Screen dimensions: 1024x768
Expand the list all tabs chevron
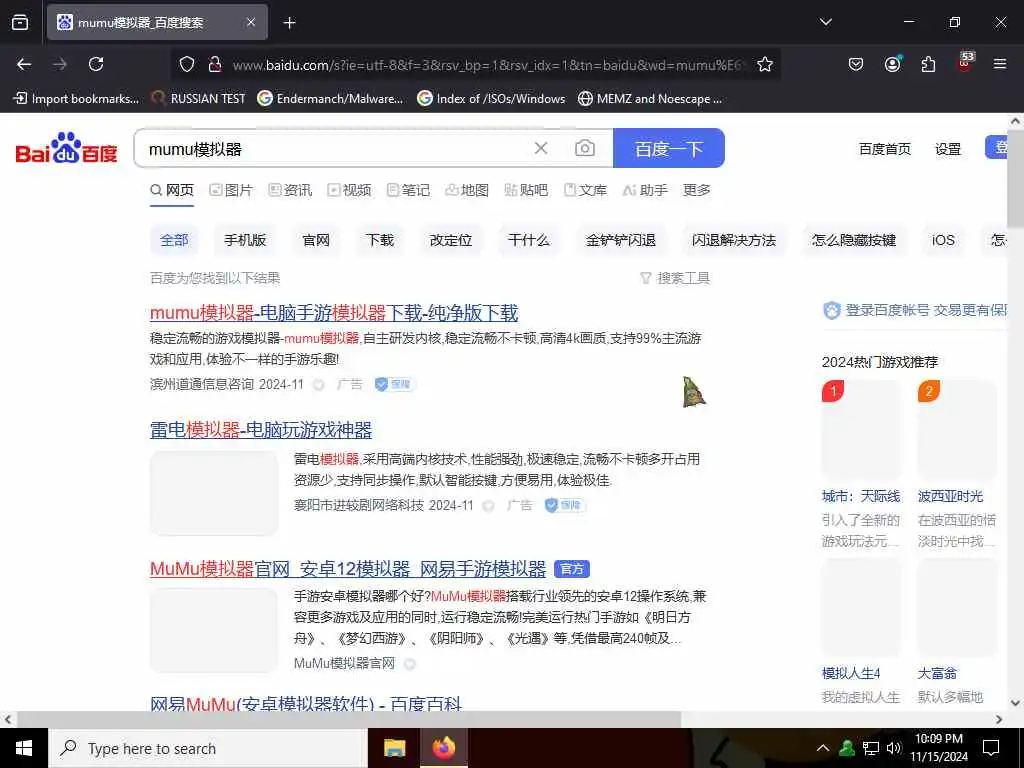point(825,22)
